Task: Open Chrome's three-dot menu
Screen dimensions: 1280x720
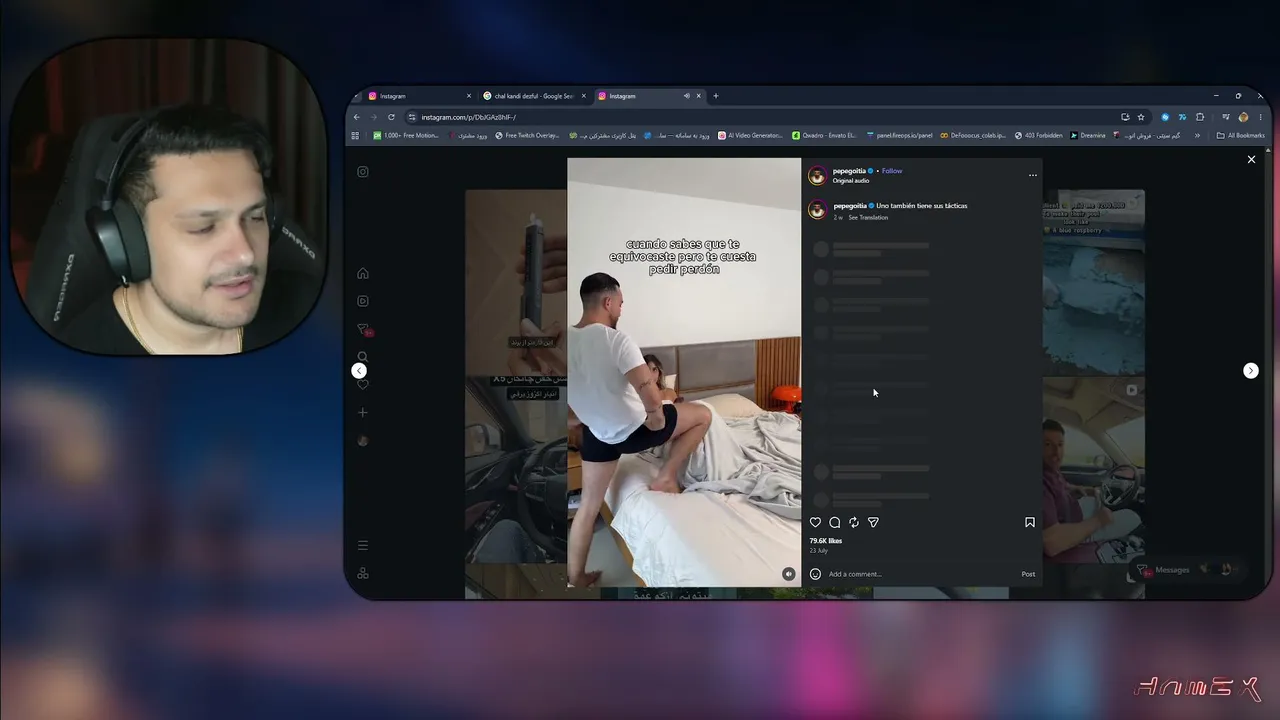Action: tap(1260, 117)
